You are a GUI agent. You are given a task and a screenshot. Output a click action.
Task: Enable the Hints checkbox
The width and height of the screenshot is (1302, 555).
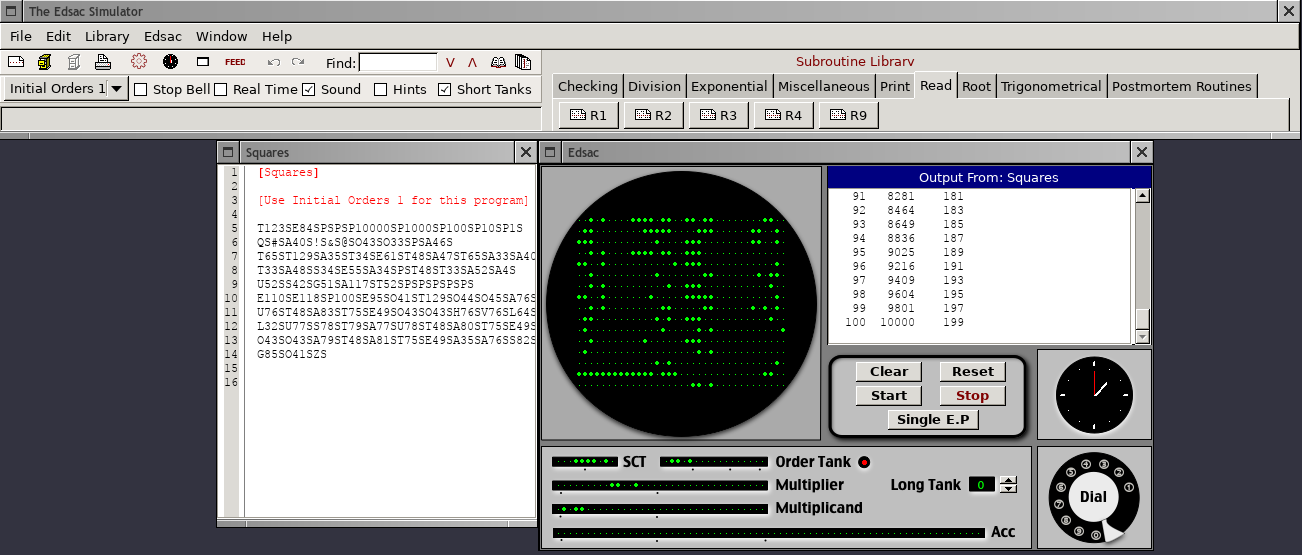coord(381,89)
